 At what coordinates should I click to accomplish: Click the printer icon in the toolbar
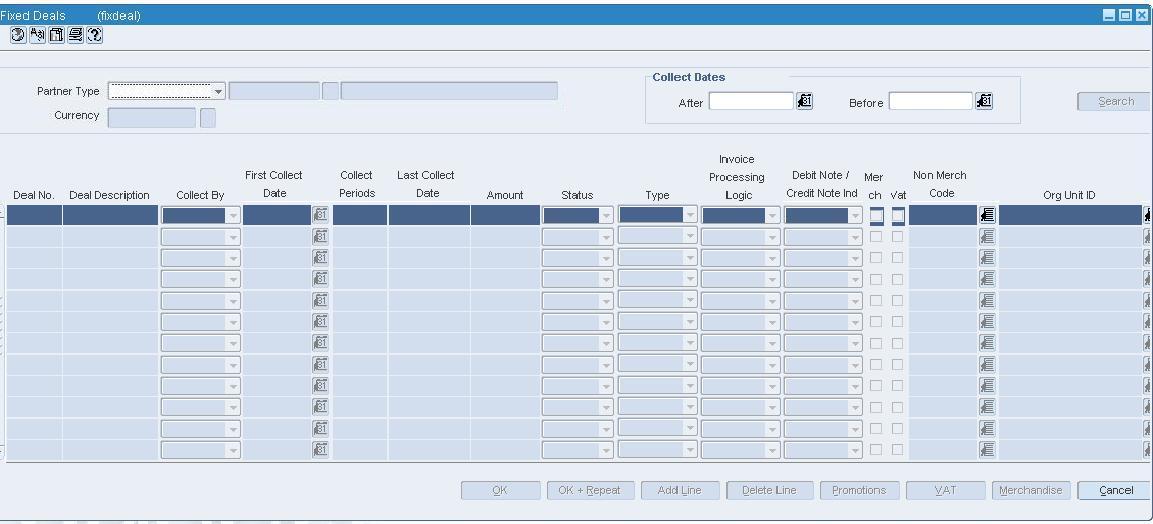[76, 35]
